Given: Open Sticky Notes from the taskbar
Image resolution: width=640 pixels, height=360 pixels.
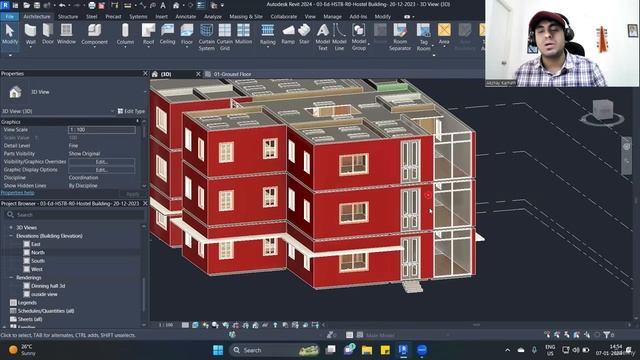Looking at the screenshot, I should (385, 350).
